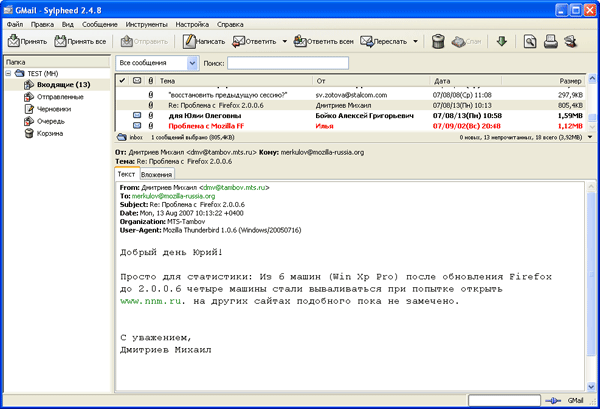Click the Спам junk toolbar icon
600x409 pixels.
(x=458, y=41)
